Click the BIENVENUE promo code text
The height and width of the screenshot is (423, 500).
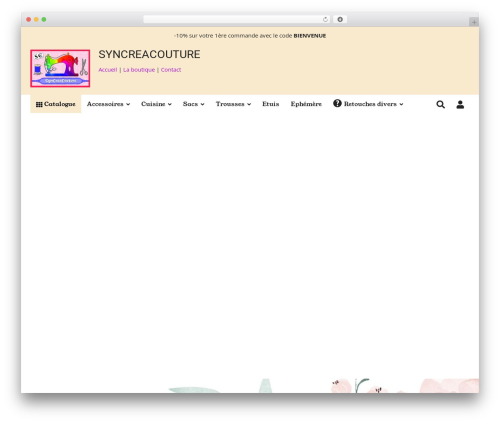(310, 36)
